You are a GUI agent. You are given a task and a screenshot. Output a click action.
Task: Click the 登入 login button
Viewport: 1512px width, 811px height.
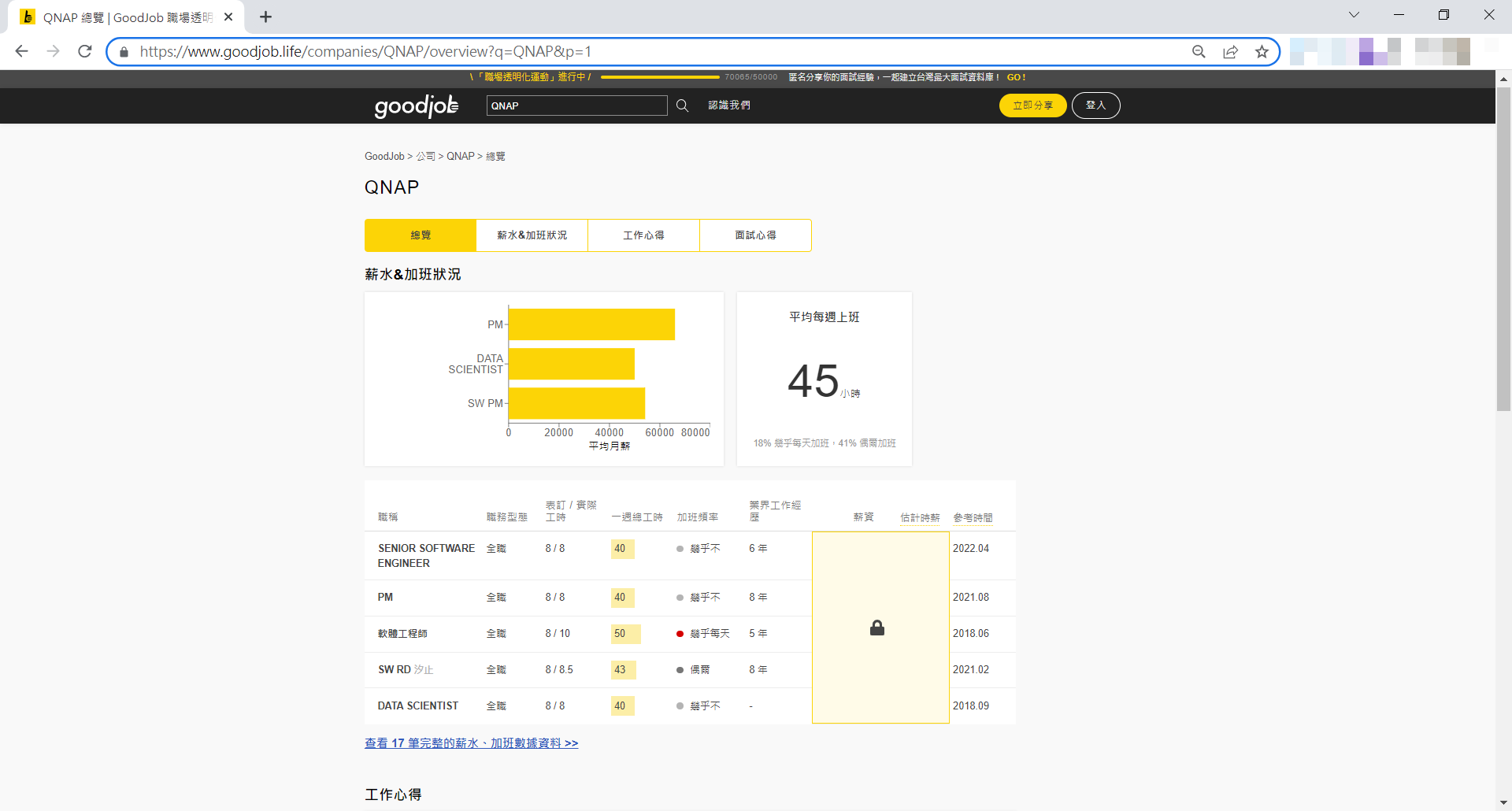(1095, 106)
